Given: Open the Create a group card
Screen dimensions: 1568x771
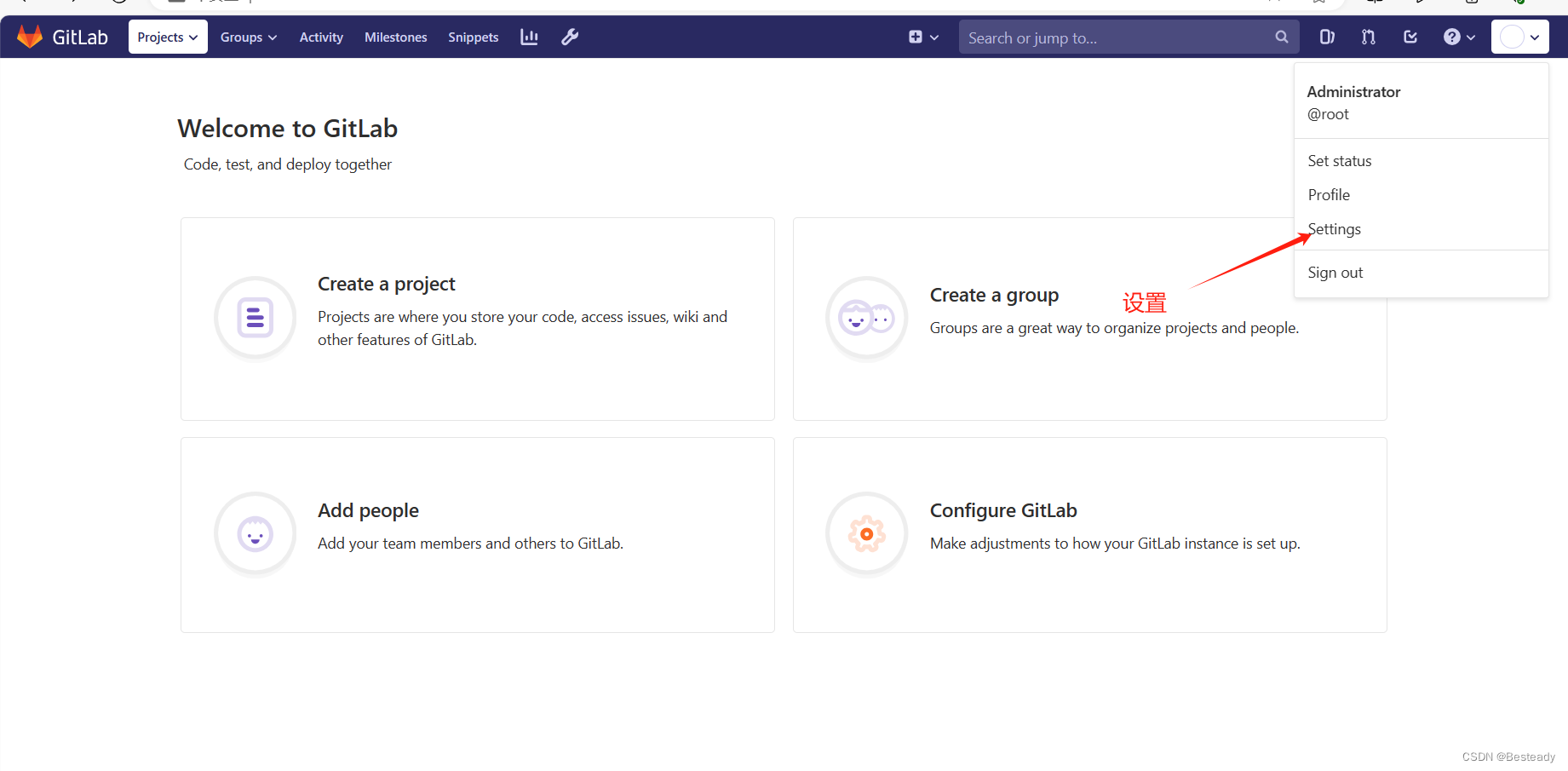Looking at the screenshot, I should (1090, 319).
